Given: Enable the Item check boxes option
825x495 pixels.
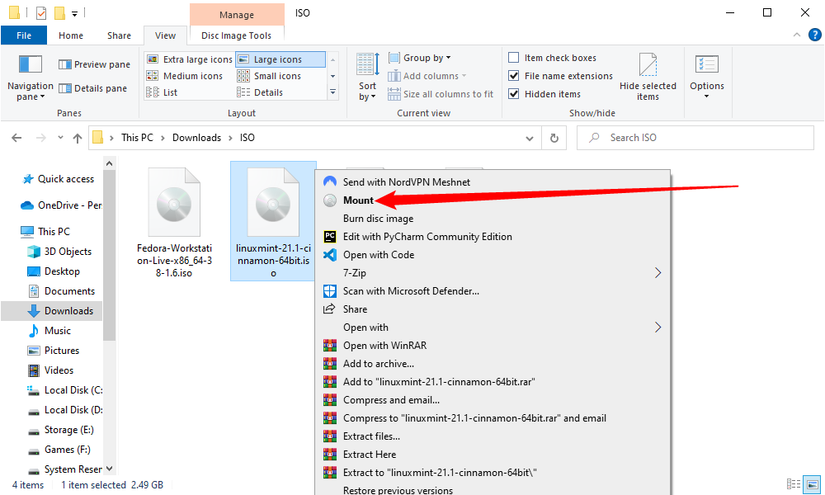Looking at the screenshot, I should click(x=514, y=58).
